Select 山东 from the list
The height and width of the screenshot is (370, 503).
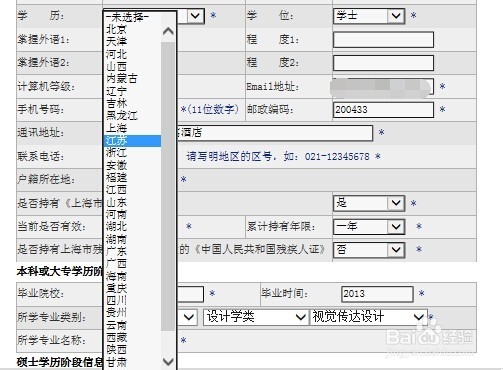133,202
